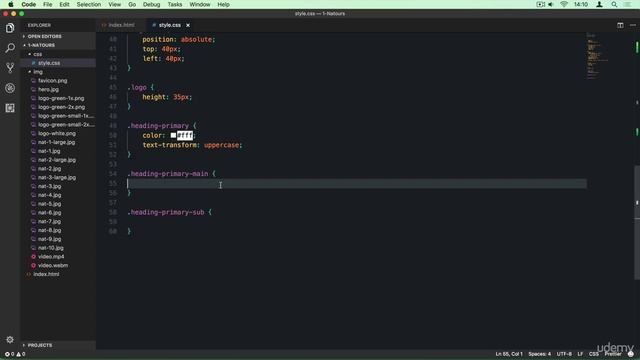Change indentation via Spaces: 4
Screen dimensions: 640x360
click(540, 354)
